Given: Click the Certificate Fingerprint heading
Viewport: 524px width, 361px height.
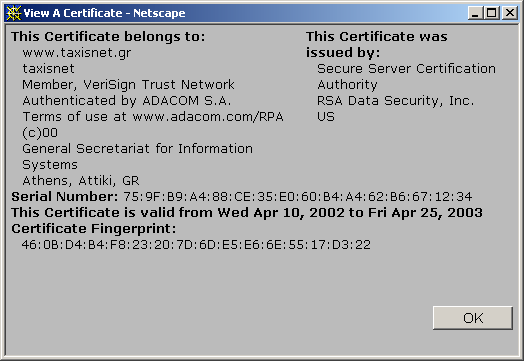Looking at the screenshot, I should tap(94, 229).
